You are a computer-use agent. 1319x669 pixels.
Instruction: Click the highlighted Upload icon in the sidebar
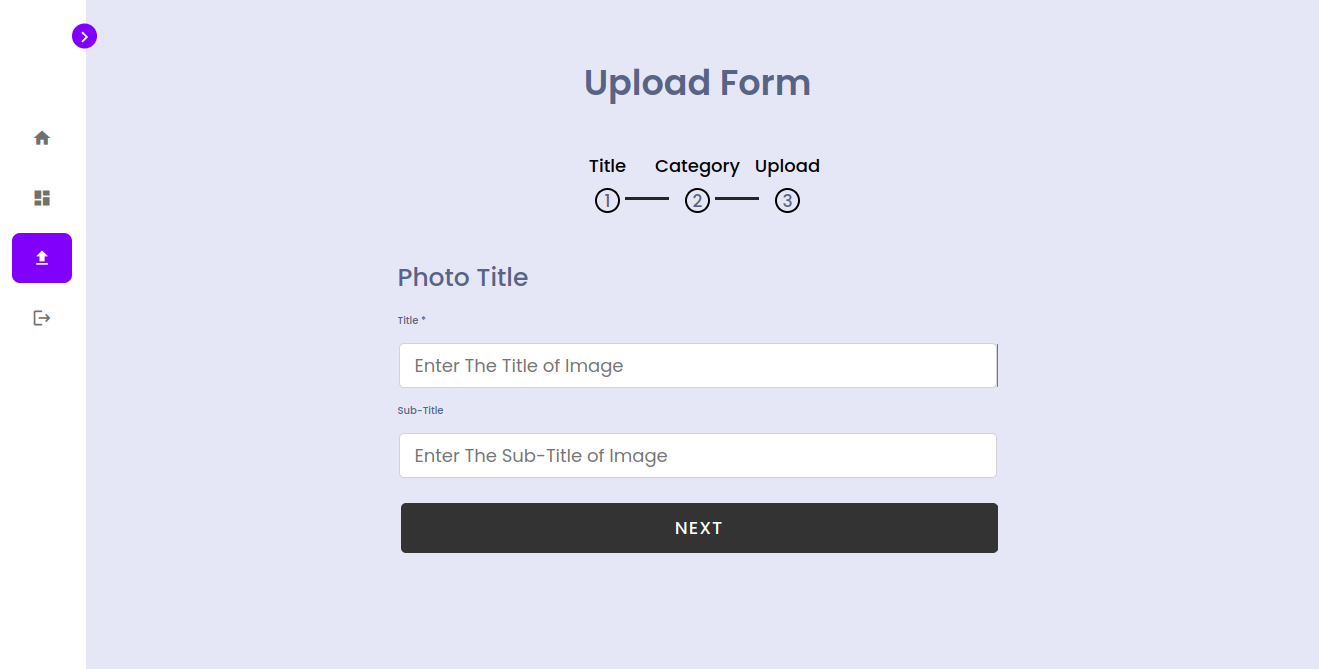[41, 257]
